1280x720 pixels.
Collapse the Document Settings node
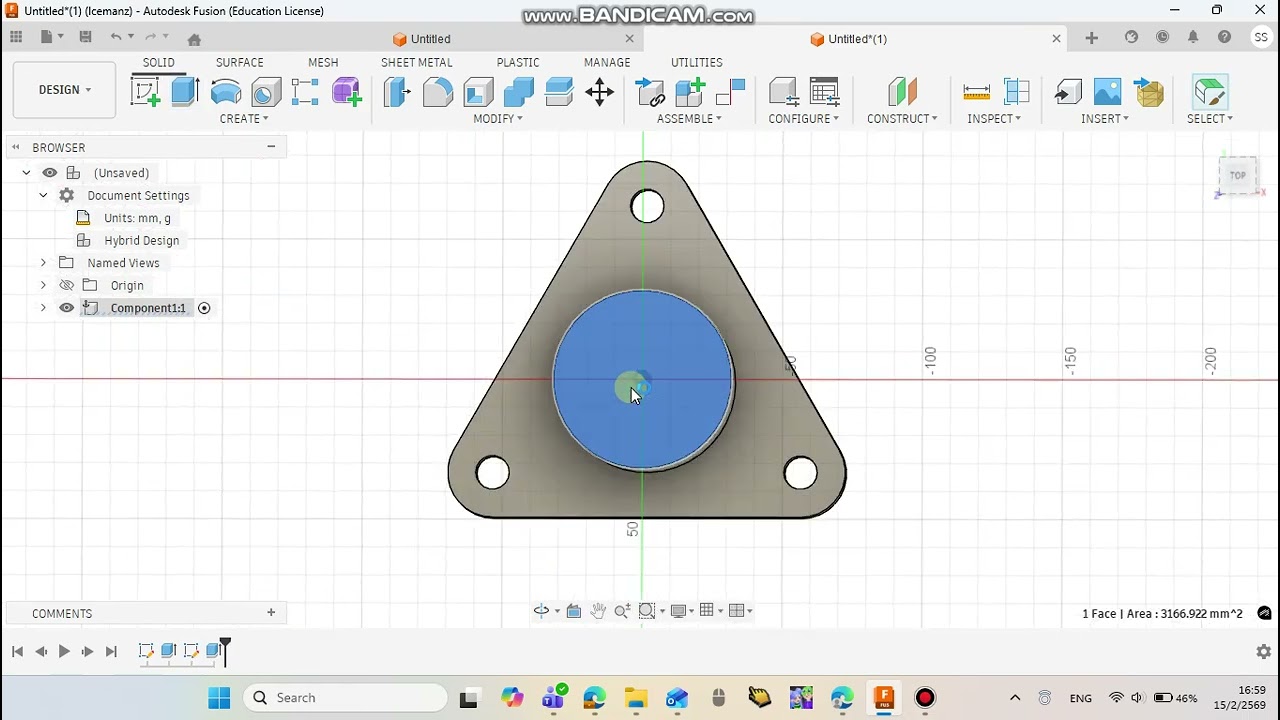point(43,195)
